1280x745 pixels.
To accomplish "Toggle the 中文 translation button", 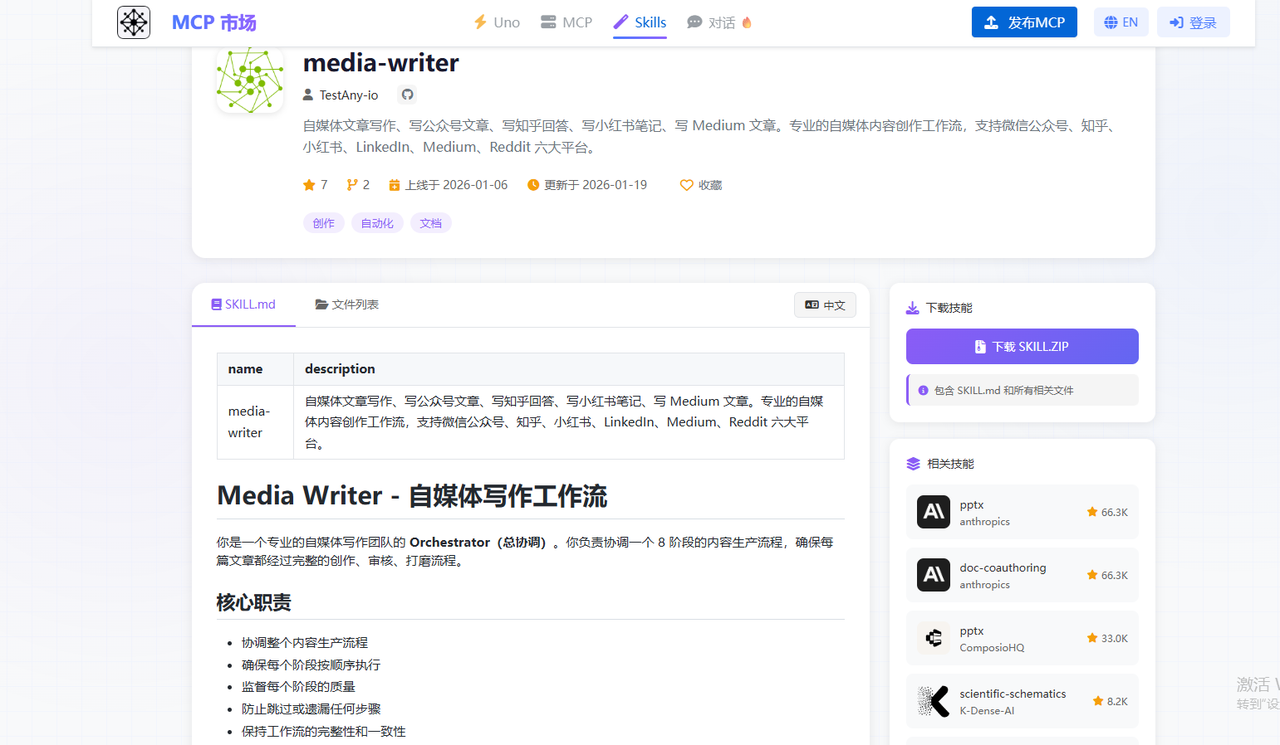I will [825, 305].
